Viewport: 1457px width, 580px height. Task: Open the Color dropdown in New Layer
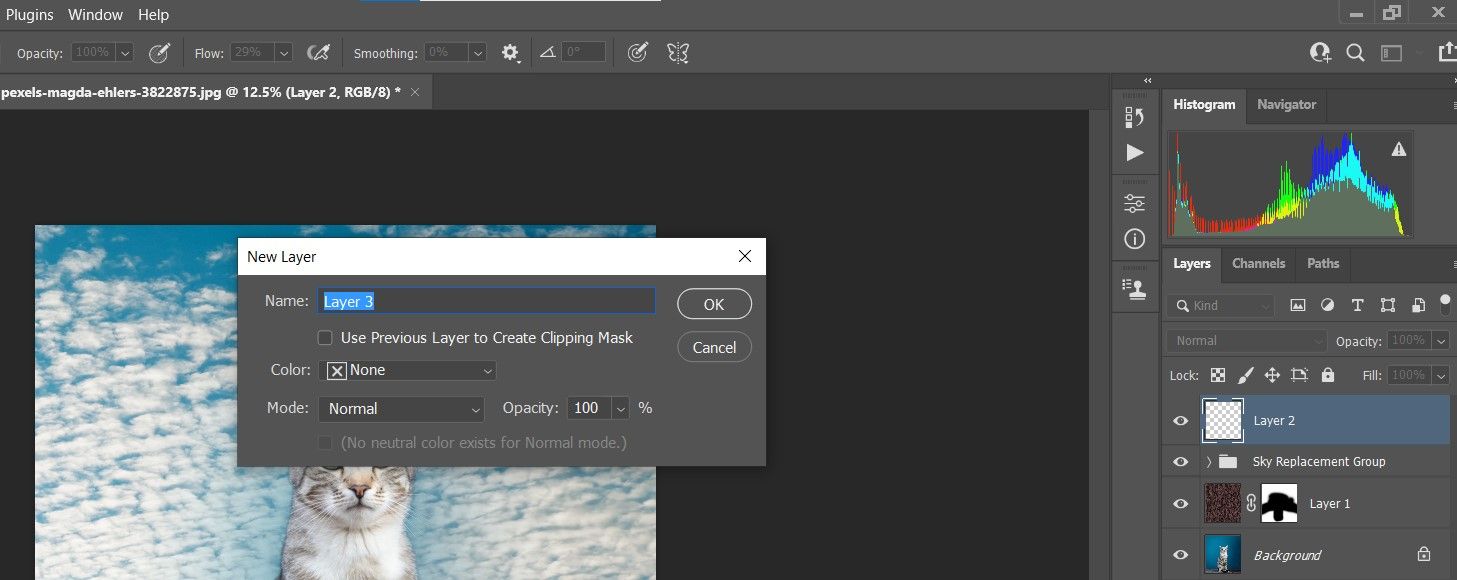pyautogui.click(x=407, y=370)
